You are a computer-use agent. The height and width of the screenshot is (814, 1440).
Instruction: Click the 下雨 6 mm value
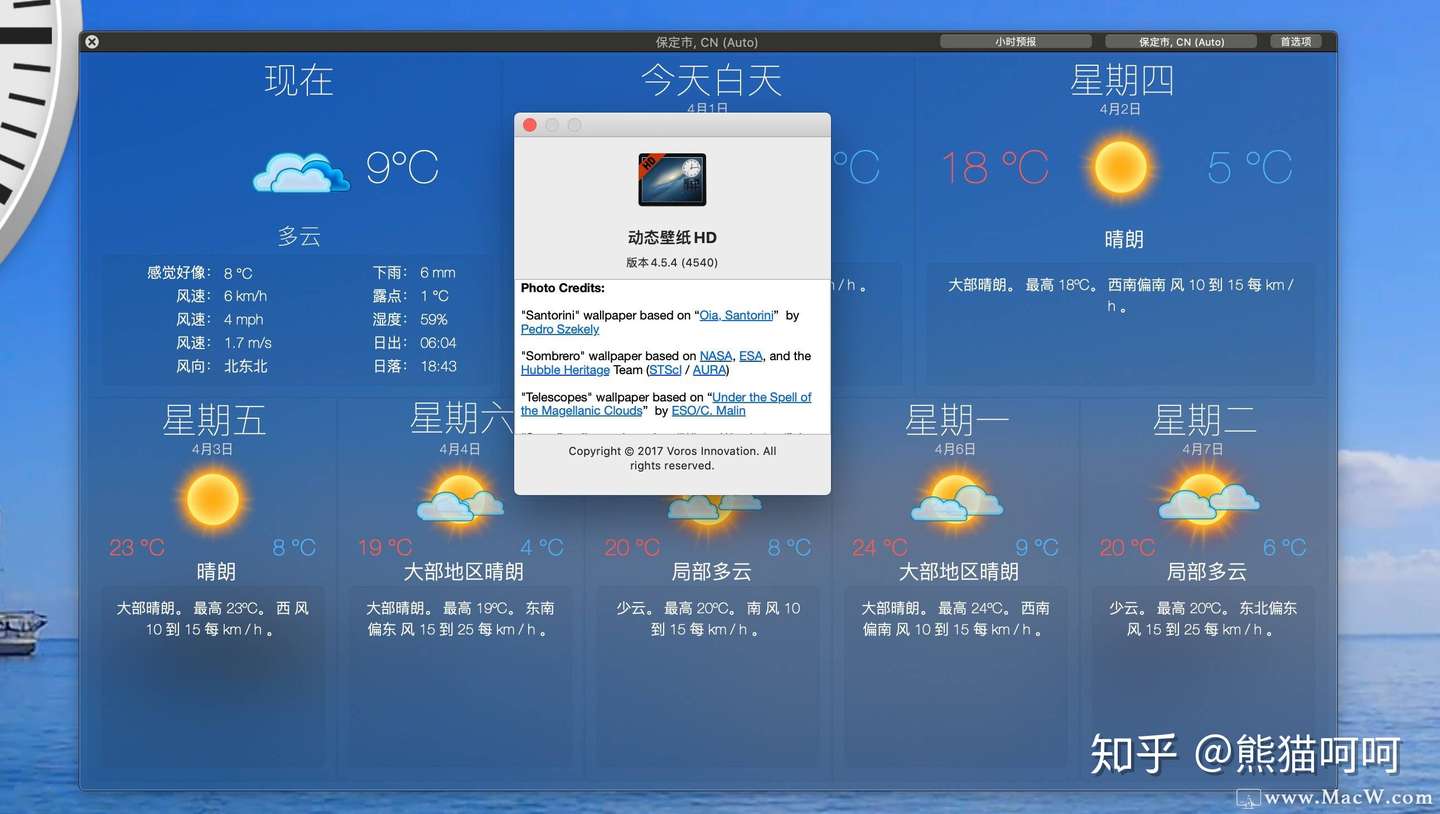coord(438,273)
